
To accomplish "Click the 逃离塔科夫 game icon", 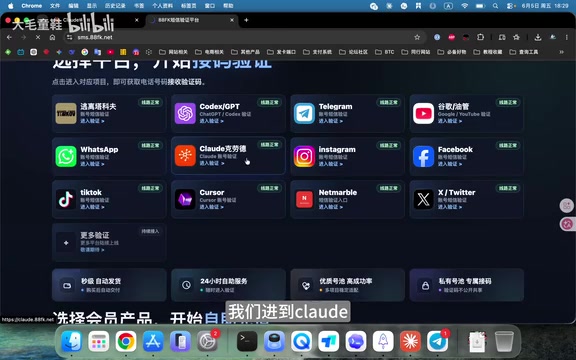I will pos(66,113).
